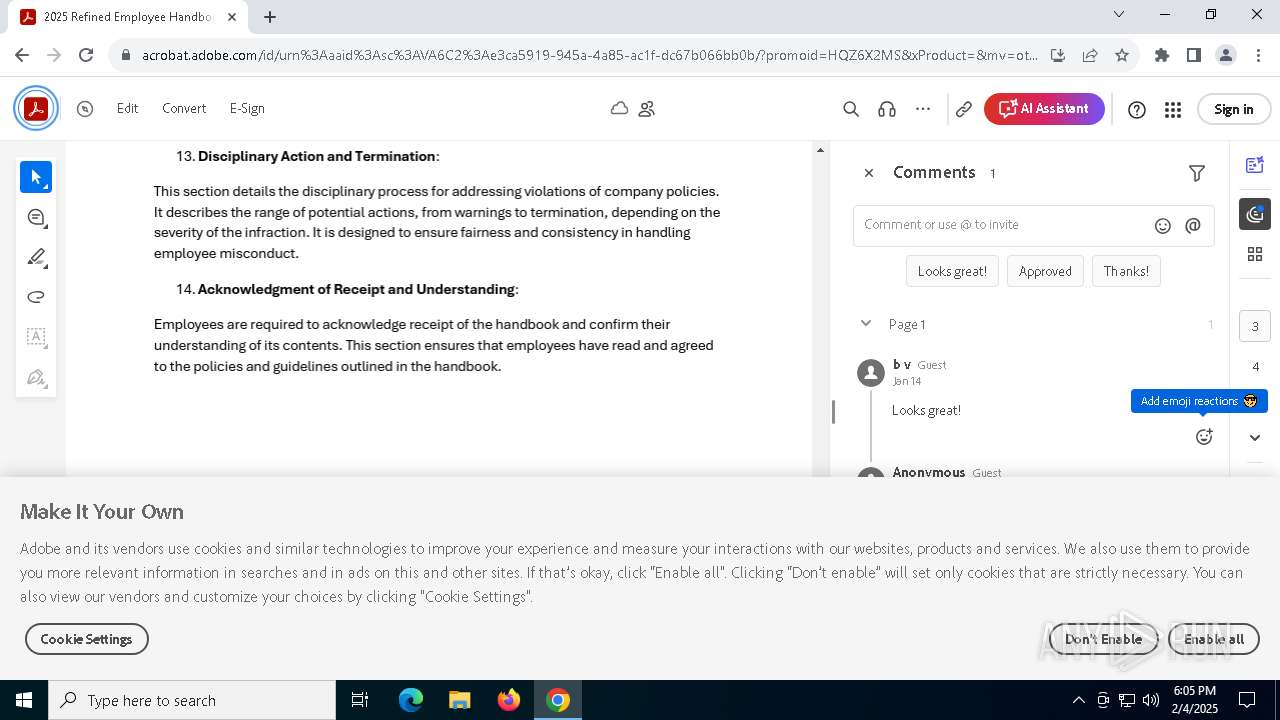Open the E-Sign menu
This screenshot has width=1280, height=720.
coord(247,108)
